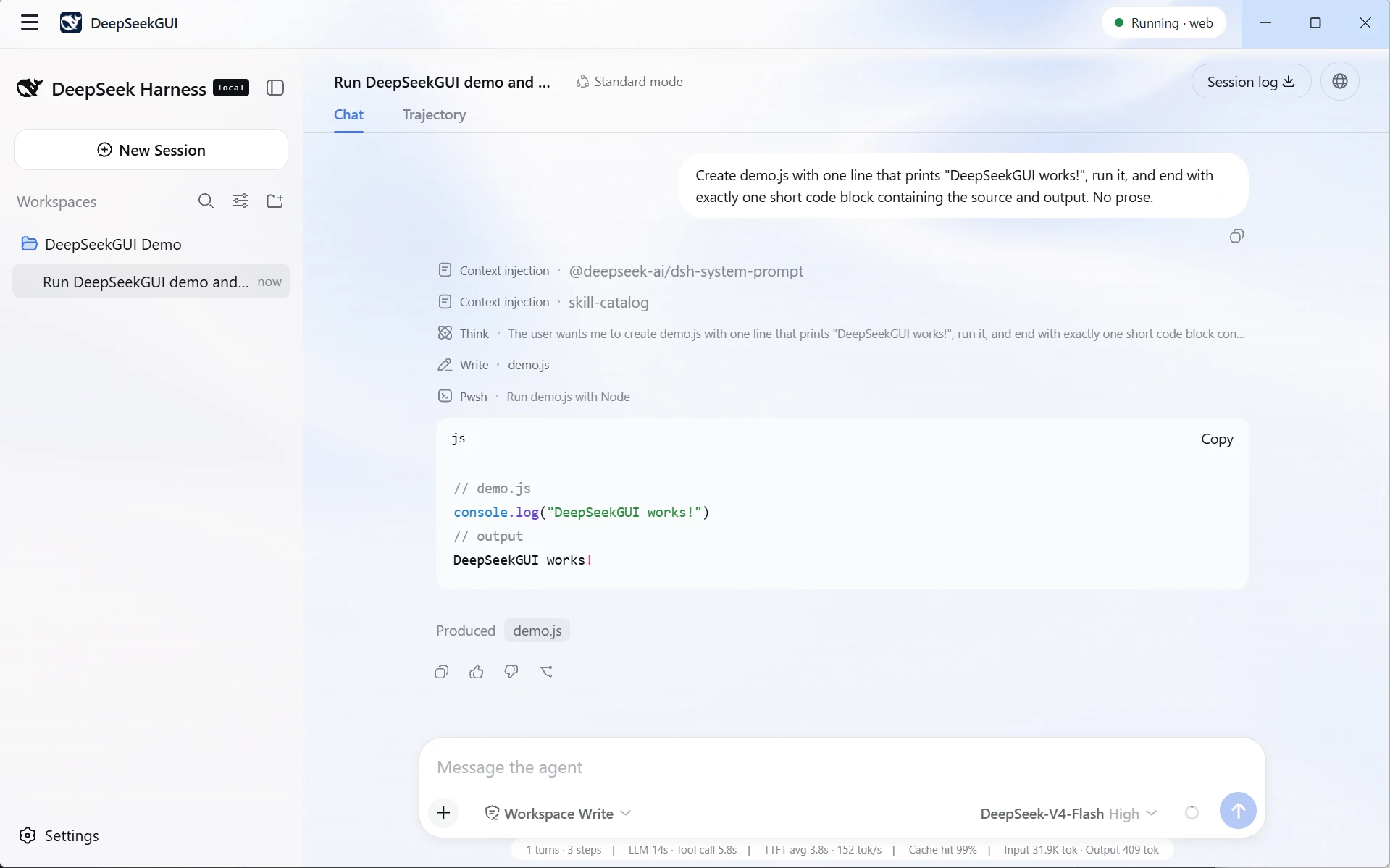Screen dimensions: 1390x868
Task: Maximize the DeepSeekGUI window
Action: 1315,22
